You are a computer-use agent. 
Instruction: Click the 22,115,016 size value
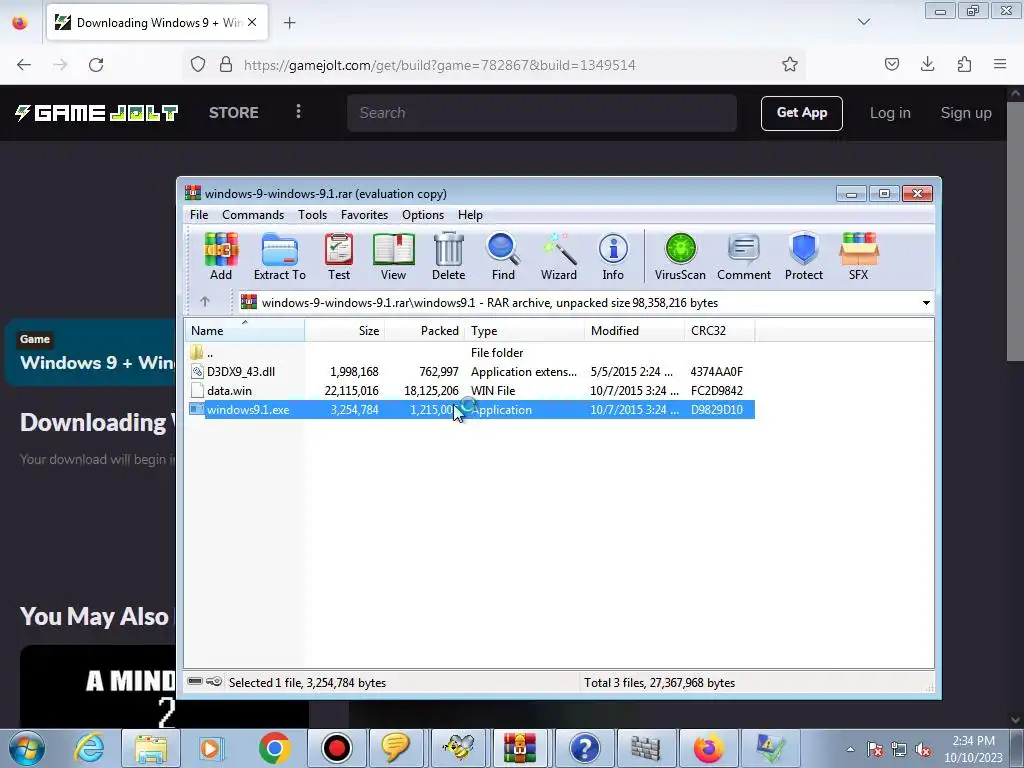click(x=351, y=391)
